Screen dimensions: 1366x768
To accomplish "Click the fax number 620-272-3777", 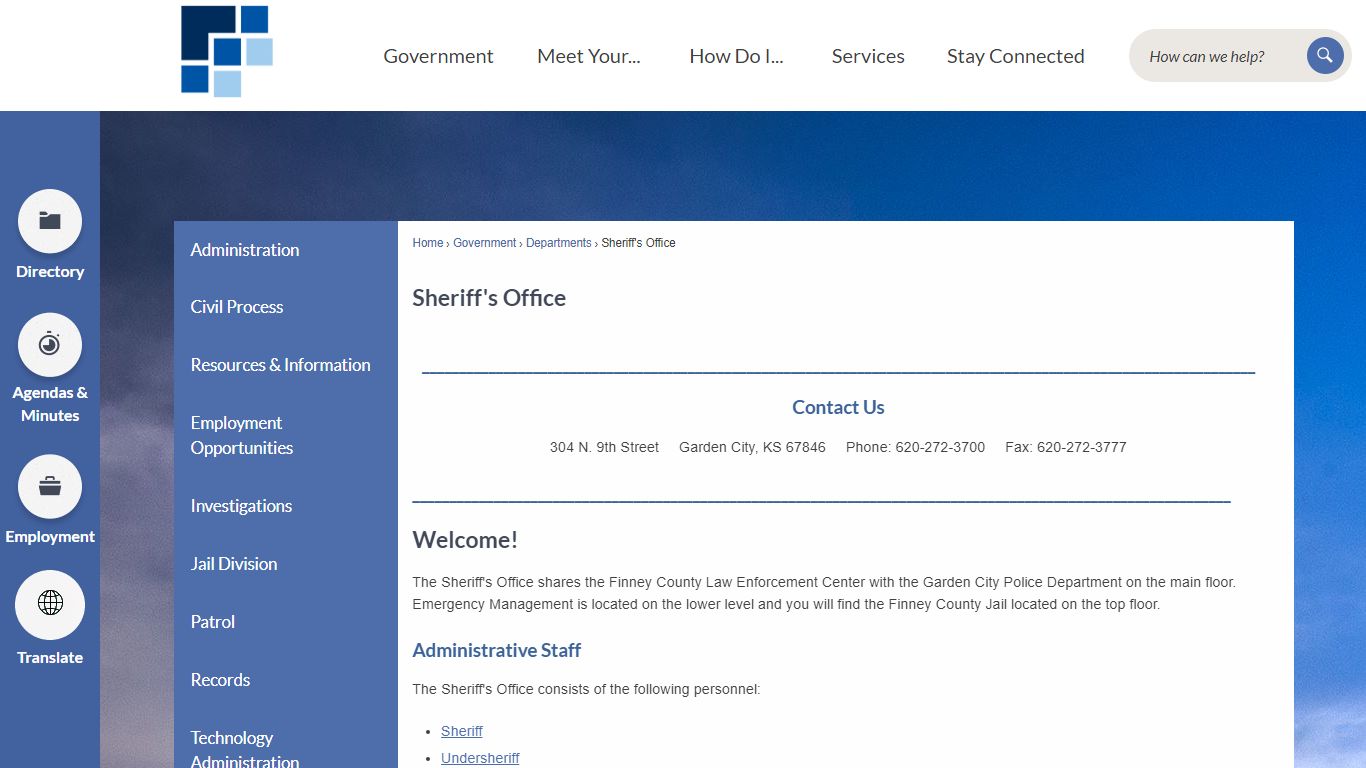I will pos(1082,447).
